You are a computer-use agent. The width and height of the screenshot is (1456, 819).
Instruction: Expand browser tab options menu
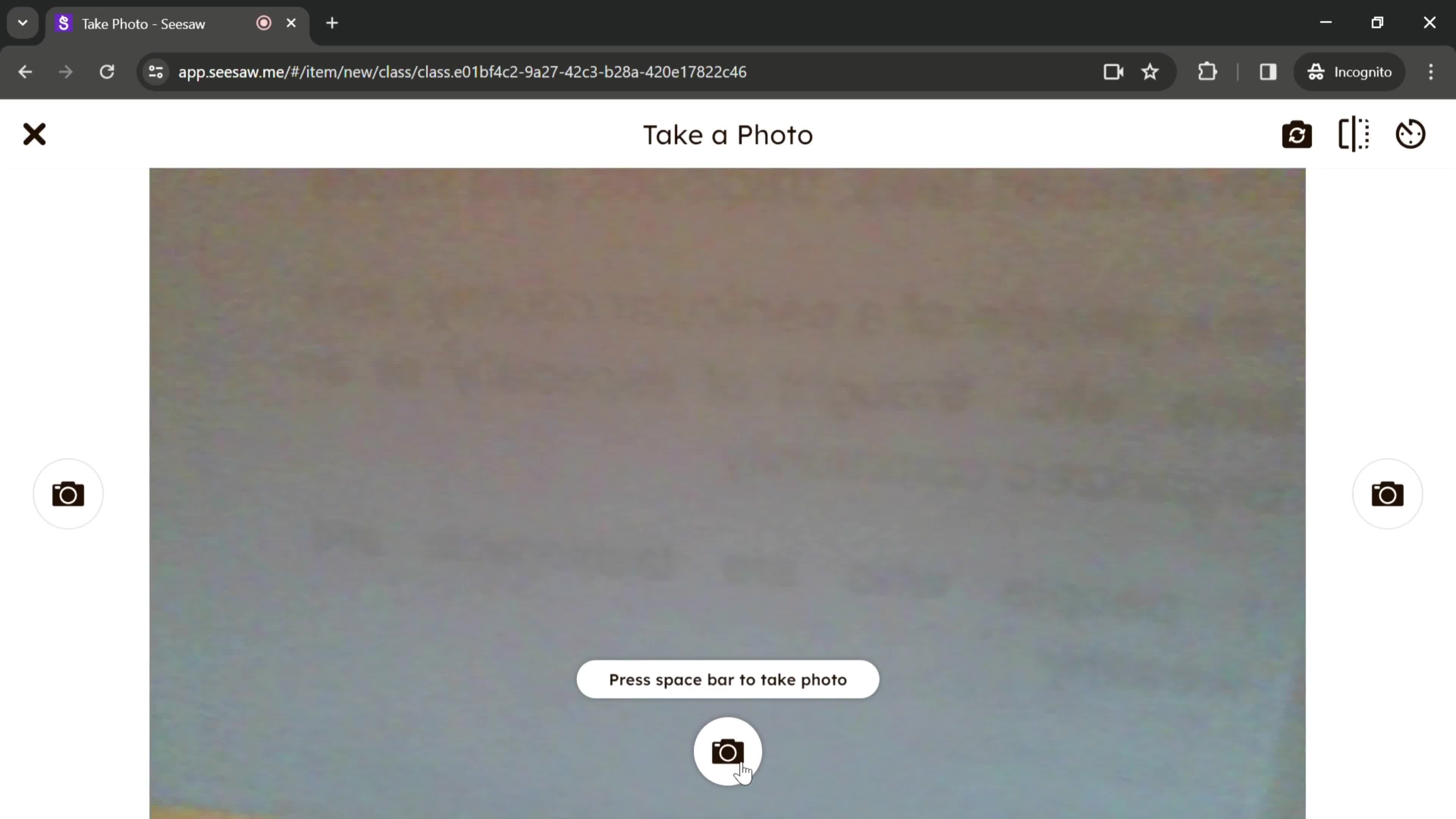(22, 22)
